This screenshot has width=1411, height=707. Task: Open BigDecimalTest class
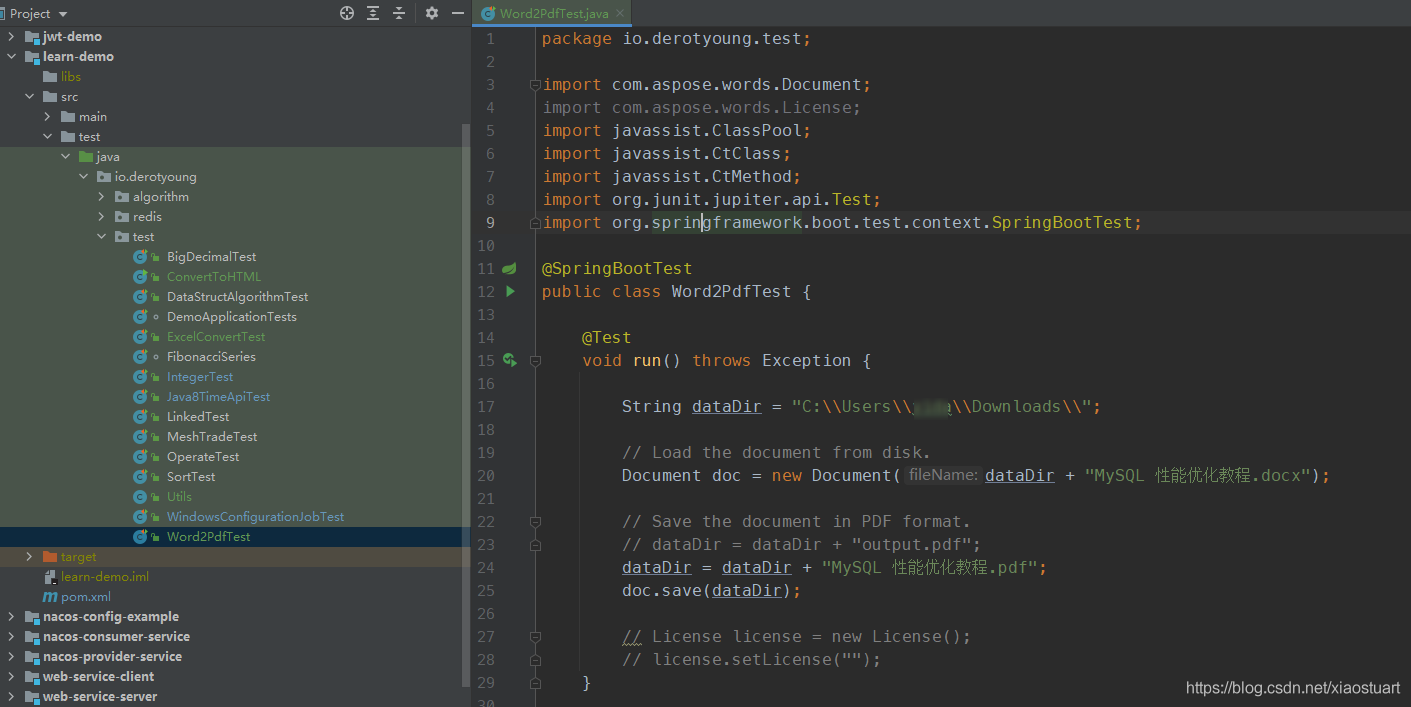212,257
